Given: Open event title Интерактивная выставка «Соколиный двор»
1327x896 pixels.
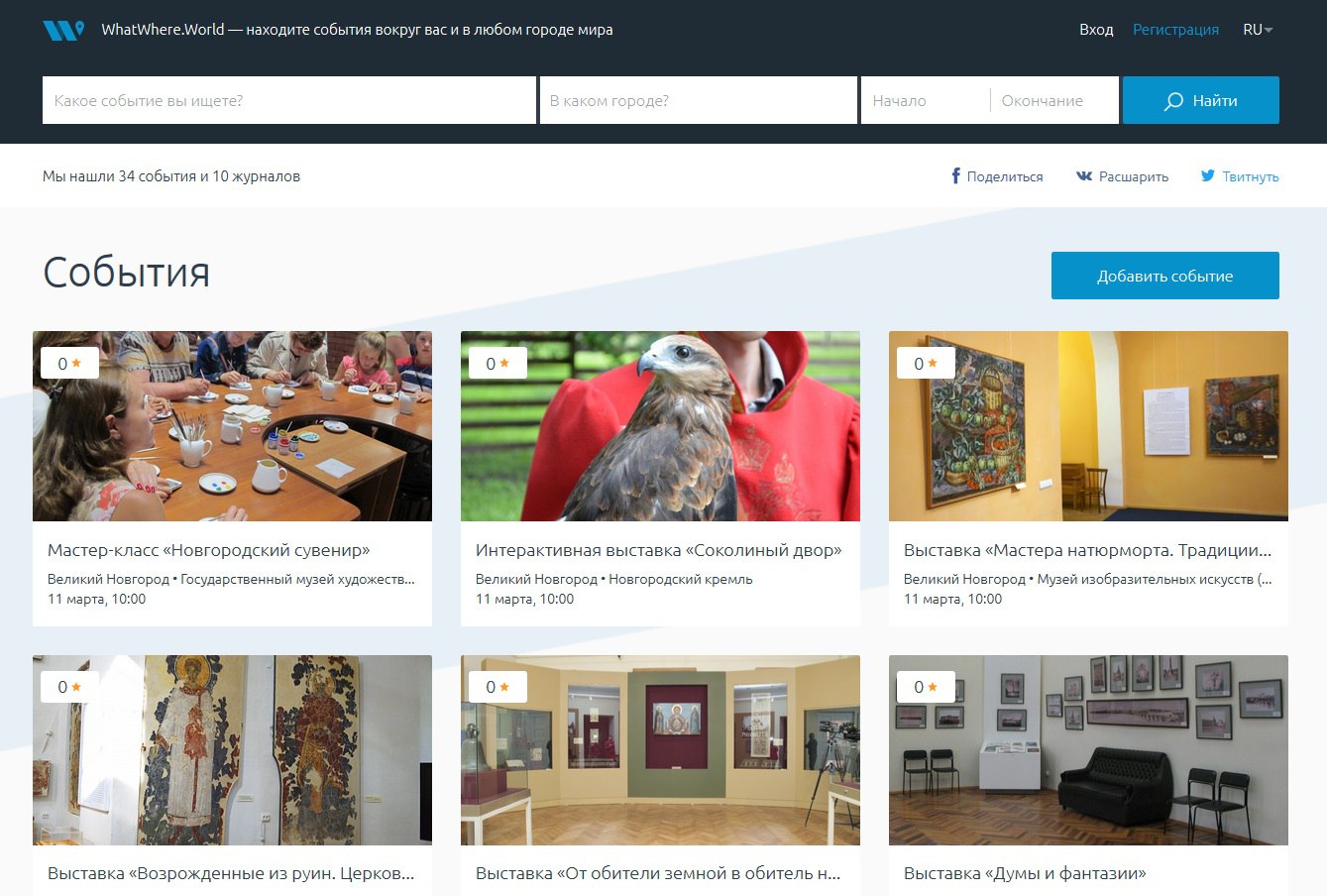Looking at the screenshot, I should click(658, 550).
